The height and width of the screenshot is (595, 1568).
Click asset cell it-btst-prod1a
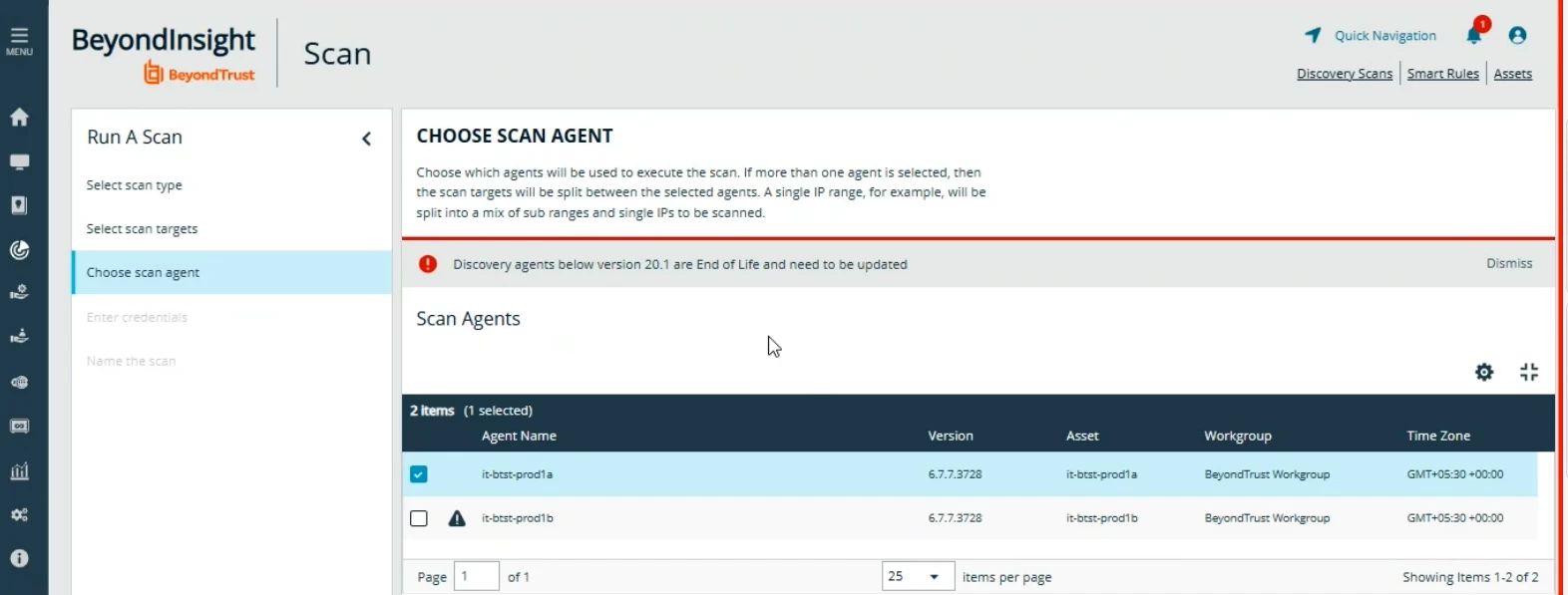(1101, 474)
